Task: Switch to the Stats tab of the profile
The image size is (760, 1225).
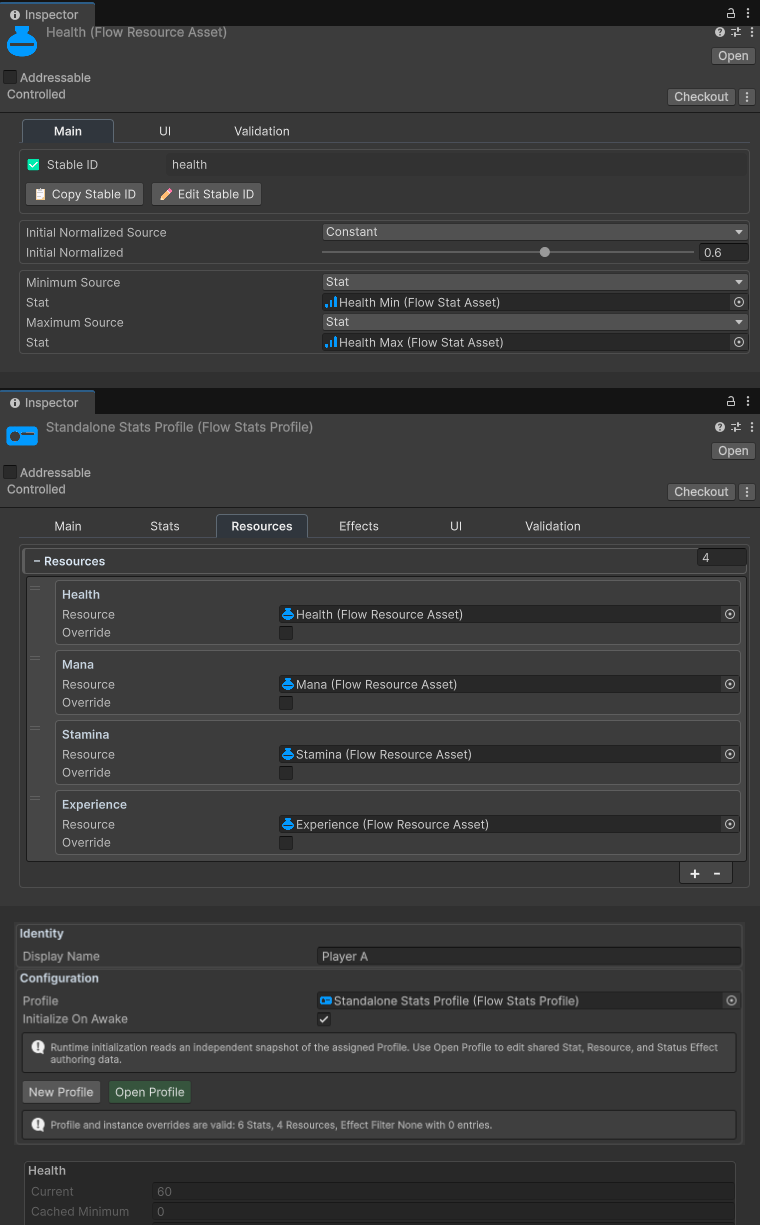Action: 165,526
